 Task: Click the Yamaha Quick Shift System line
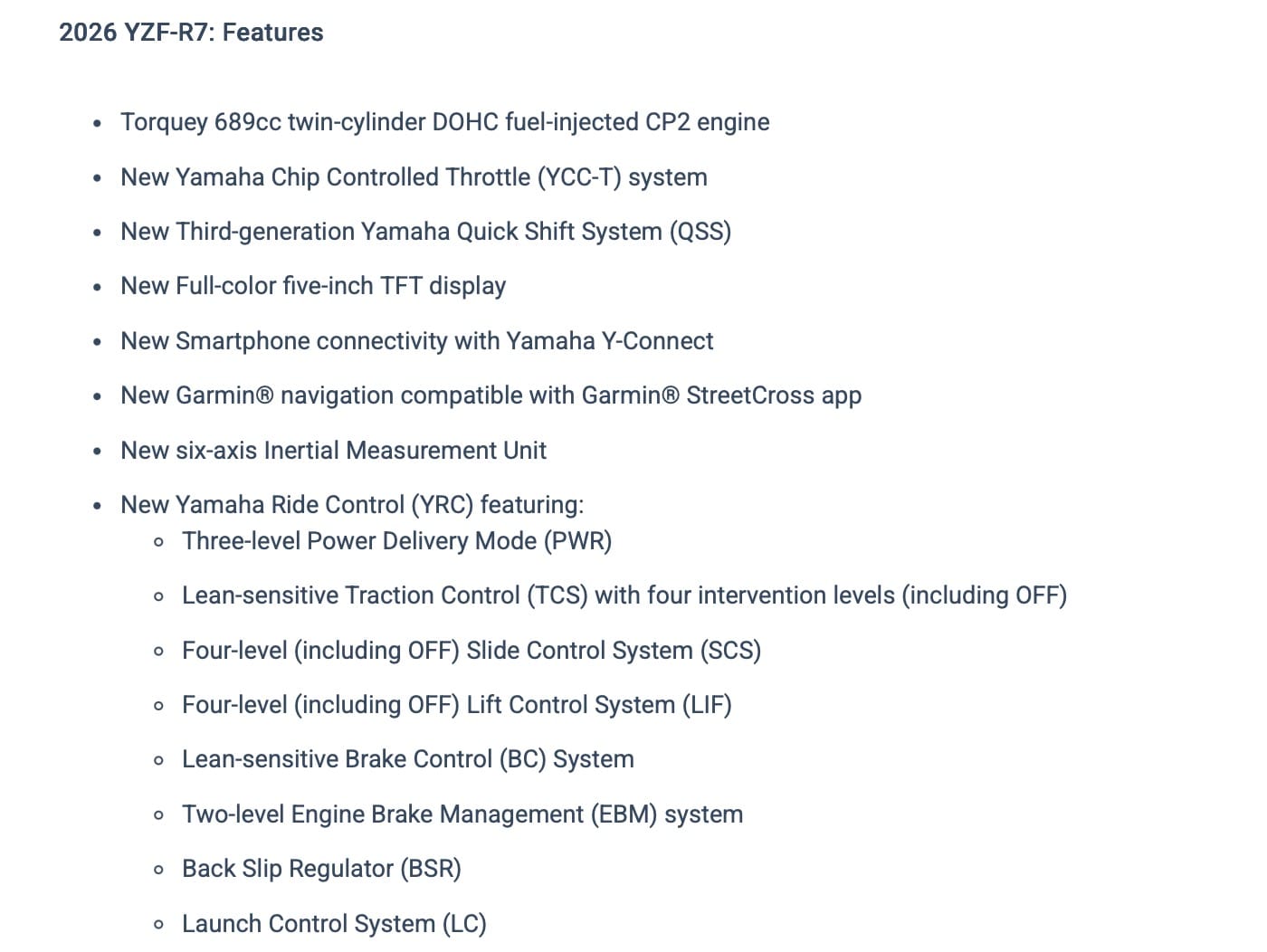point(425,232)
